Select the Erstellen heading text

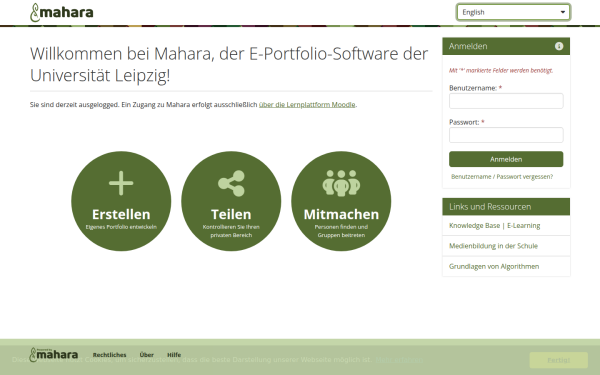coord(121,214)
